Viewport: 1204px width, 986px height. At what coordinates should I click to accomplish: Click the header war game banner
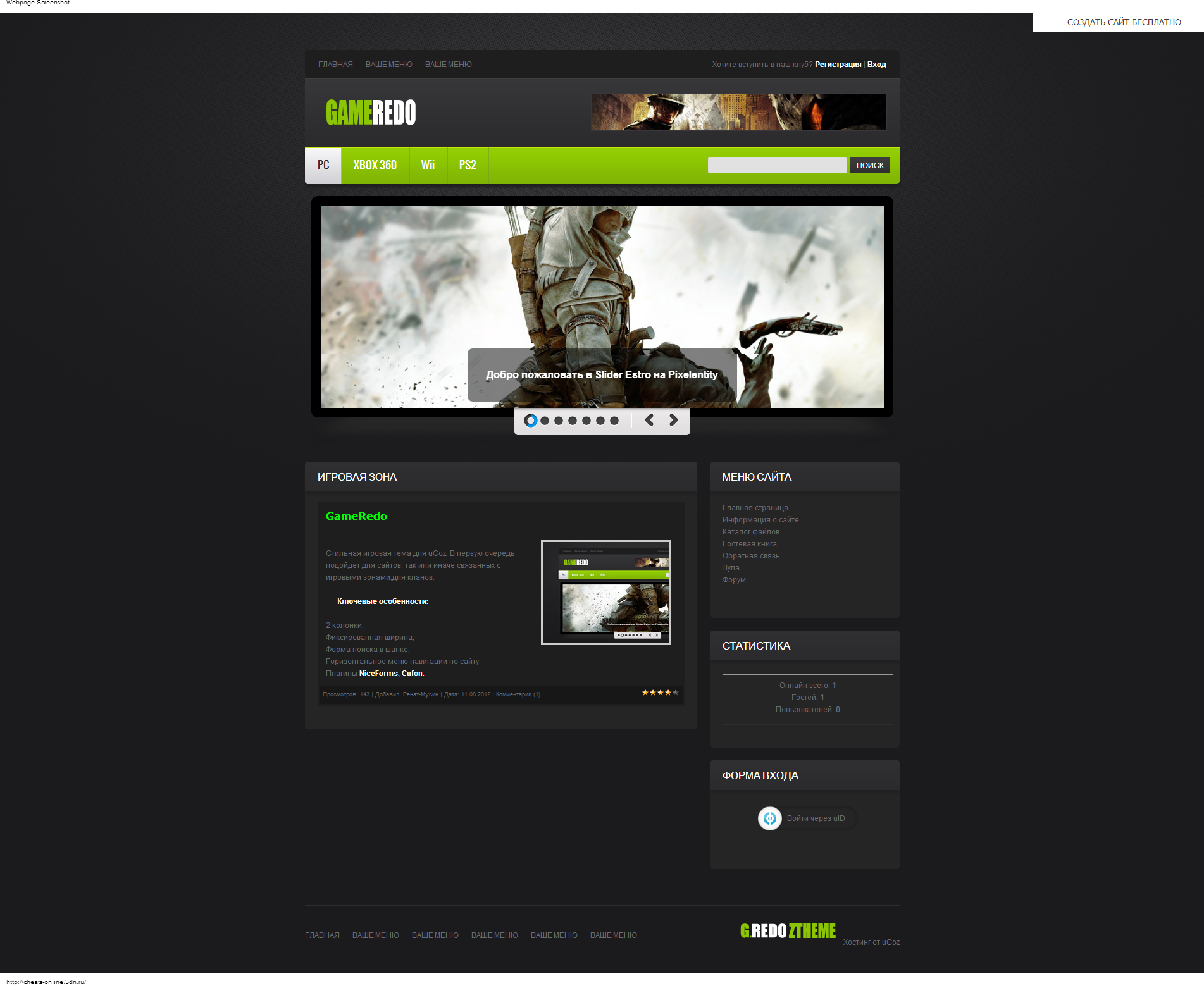click(738, 112)
